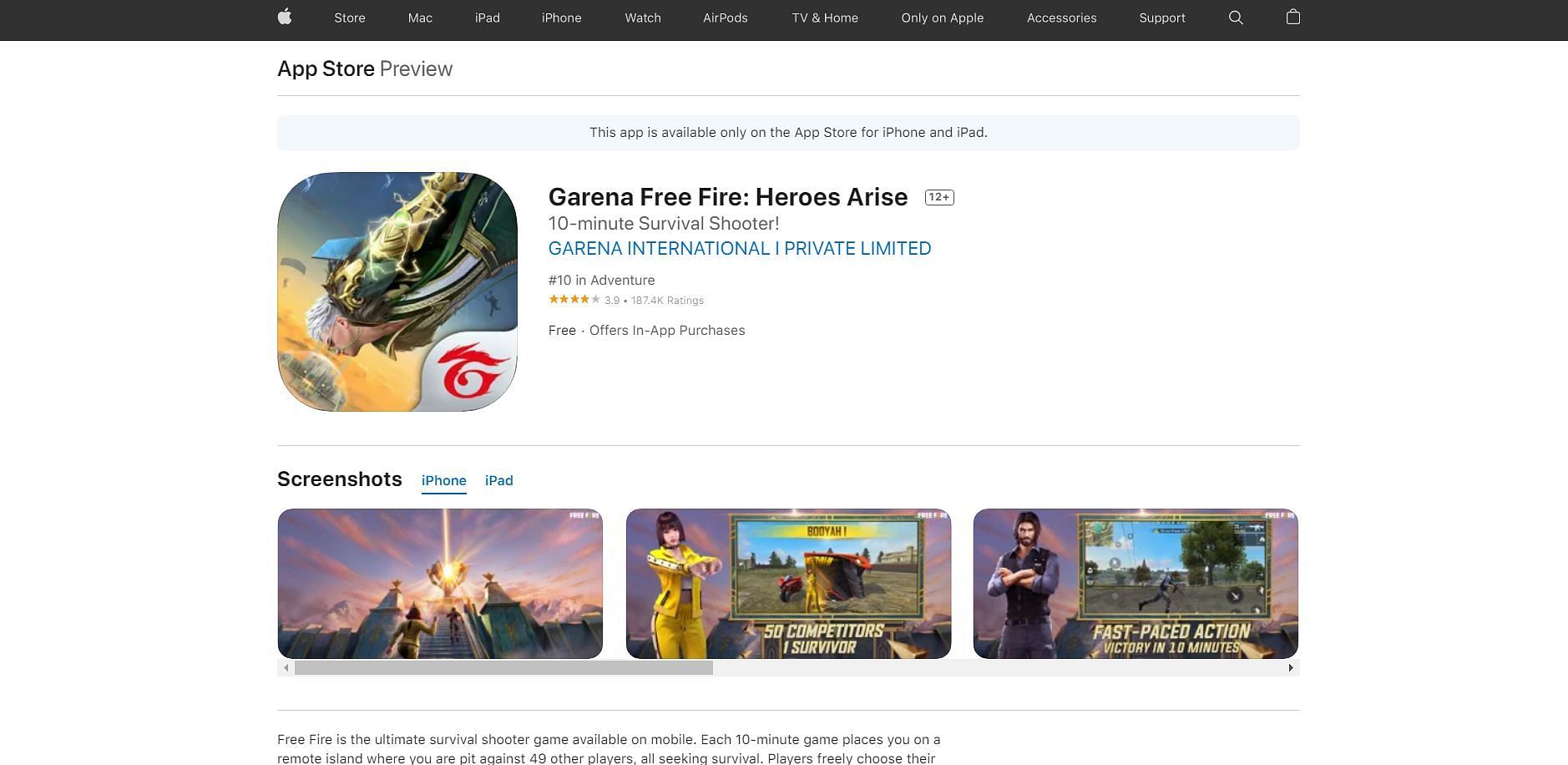
Task: Open the Support navigation link
Action: click(1161, 18)
